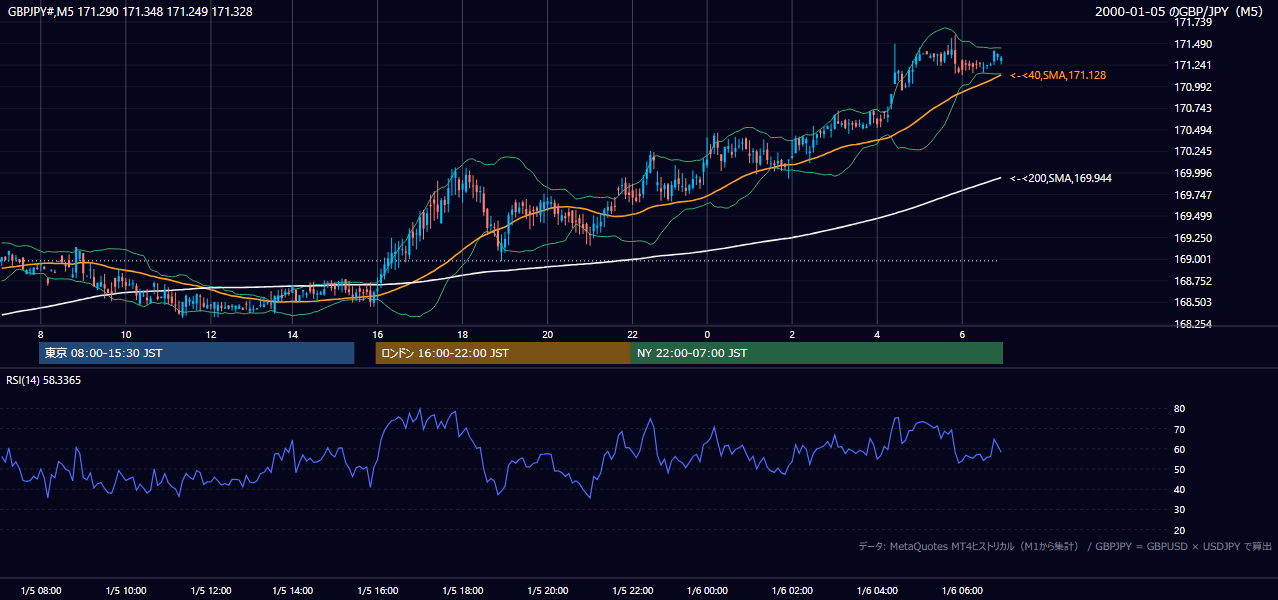1278x600 pixels.
Task: Click RSI axis level 80
Action: pyautogui.click(x=1179, y=409)
